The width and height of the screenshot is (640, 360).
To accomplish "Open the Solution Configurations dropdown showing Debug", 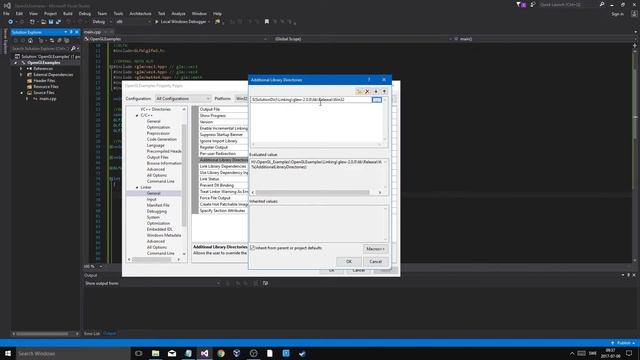I will point(102,22).
